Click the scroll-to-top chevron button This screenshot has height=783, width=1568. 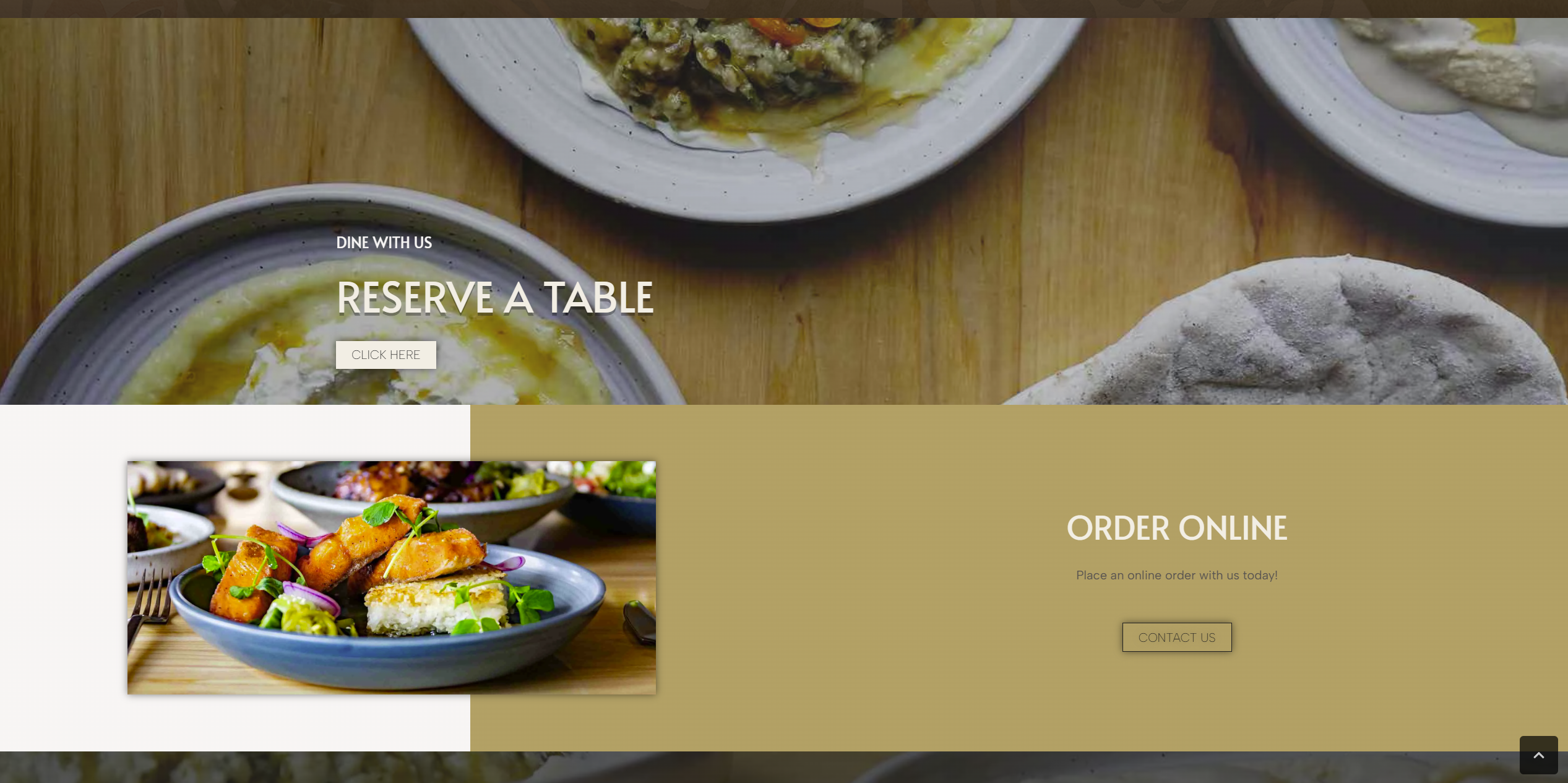[x=1538, y=755]
